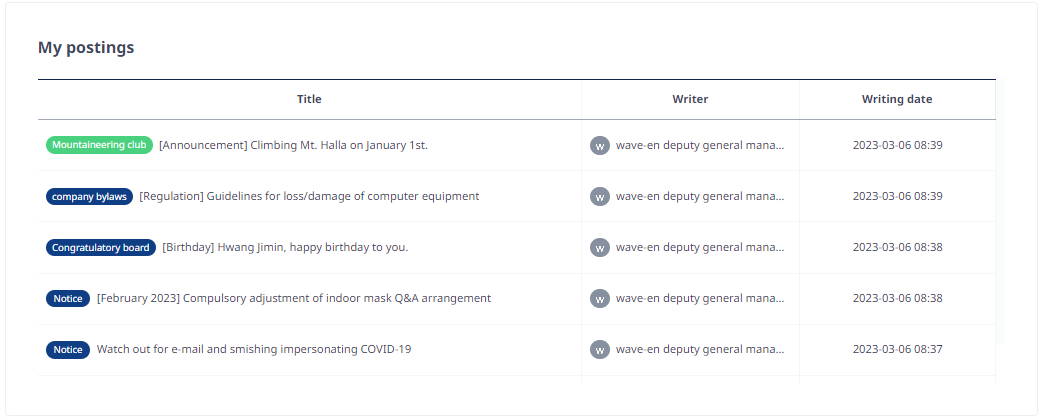Click the 08:37 writing date cell
The height and width of the screenshot is (420, 1041).
(x=898, y=350)
